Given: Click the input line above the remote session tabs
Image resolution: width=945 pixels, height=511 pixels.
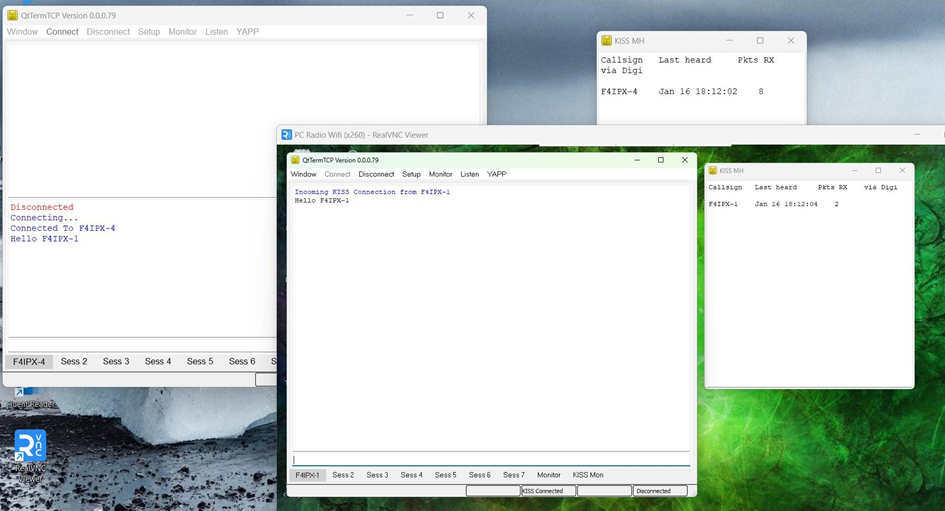Looking at the screenshot, I should pos(490,459).
